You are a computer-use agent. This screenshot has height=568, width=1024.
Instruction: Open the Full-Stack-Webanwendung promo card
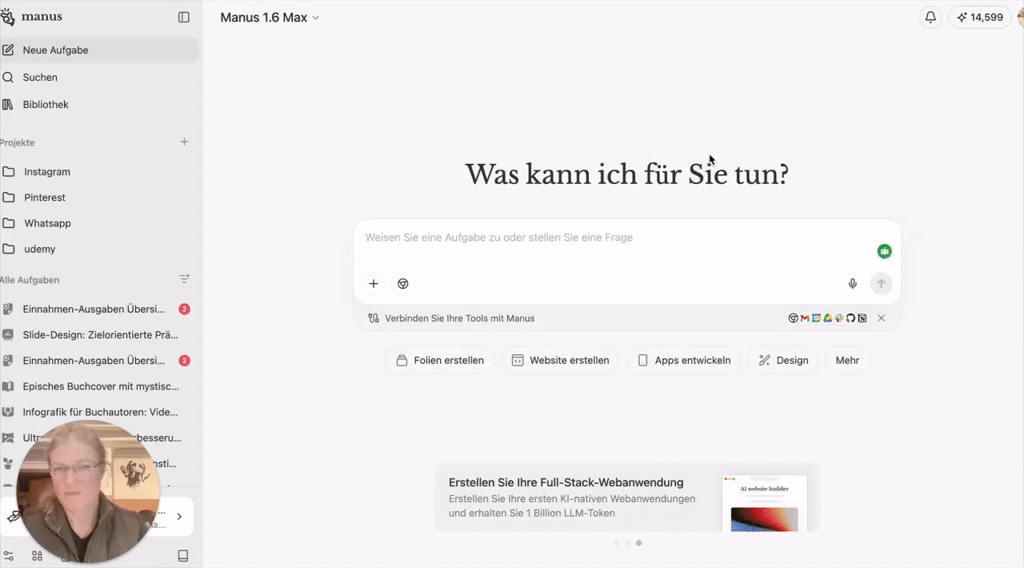coord(627,497)
